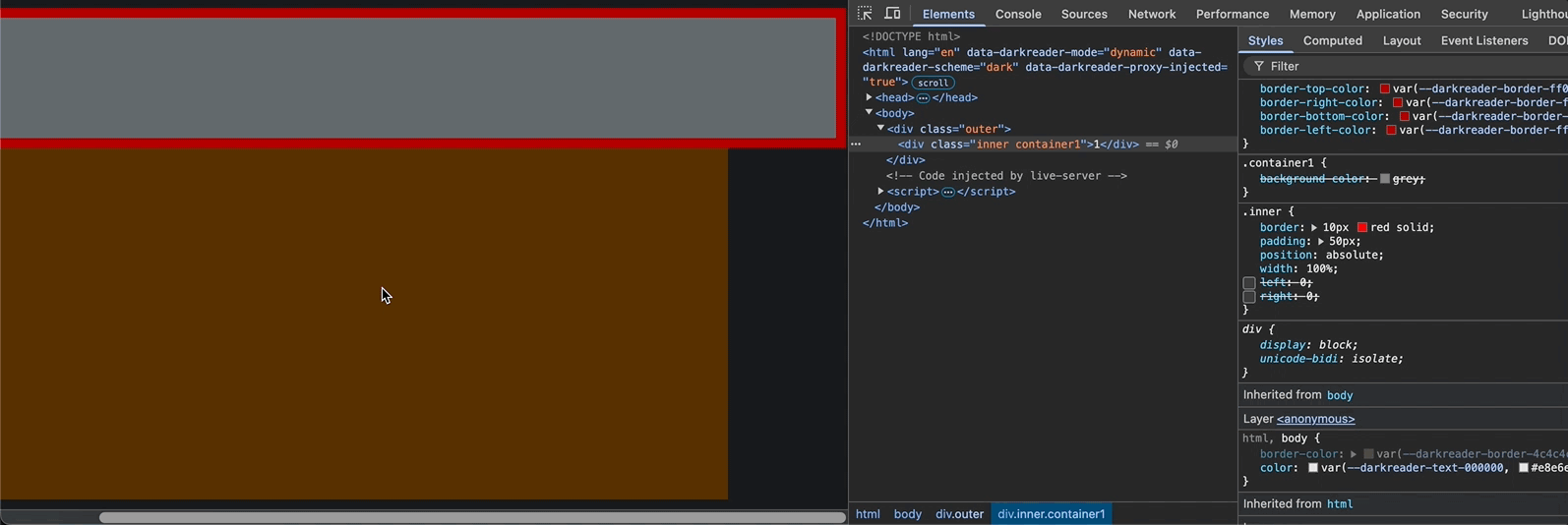Screen dimensions: 1568x525
Task: Select div.outer in the breadcrumb bar
Action: (x=959, y=514)
